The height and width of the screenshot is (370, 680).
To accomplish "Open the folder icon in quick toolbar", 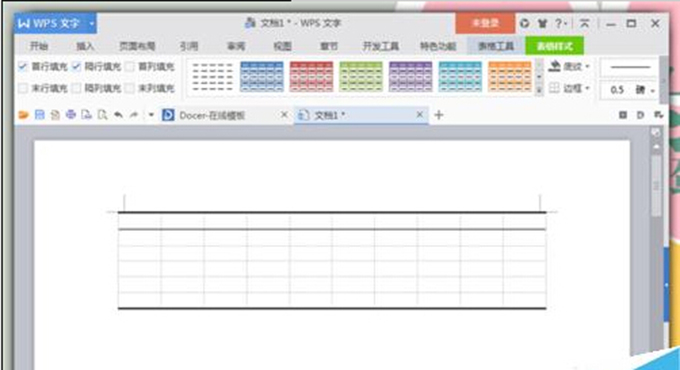I will point(23,115).
